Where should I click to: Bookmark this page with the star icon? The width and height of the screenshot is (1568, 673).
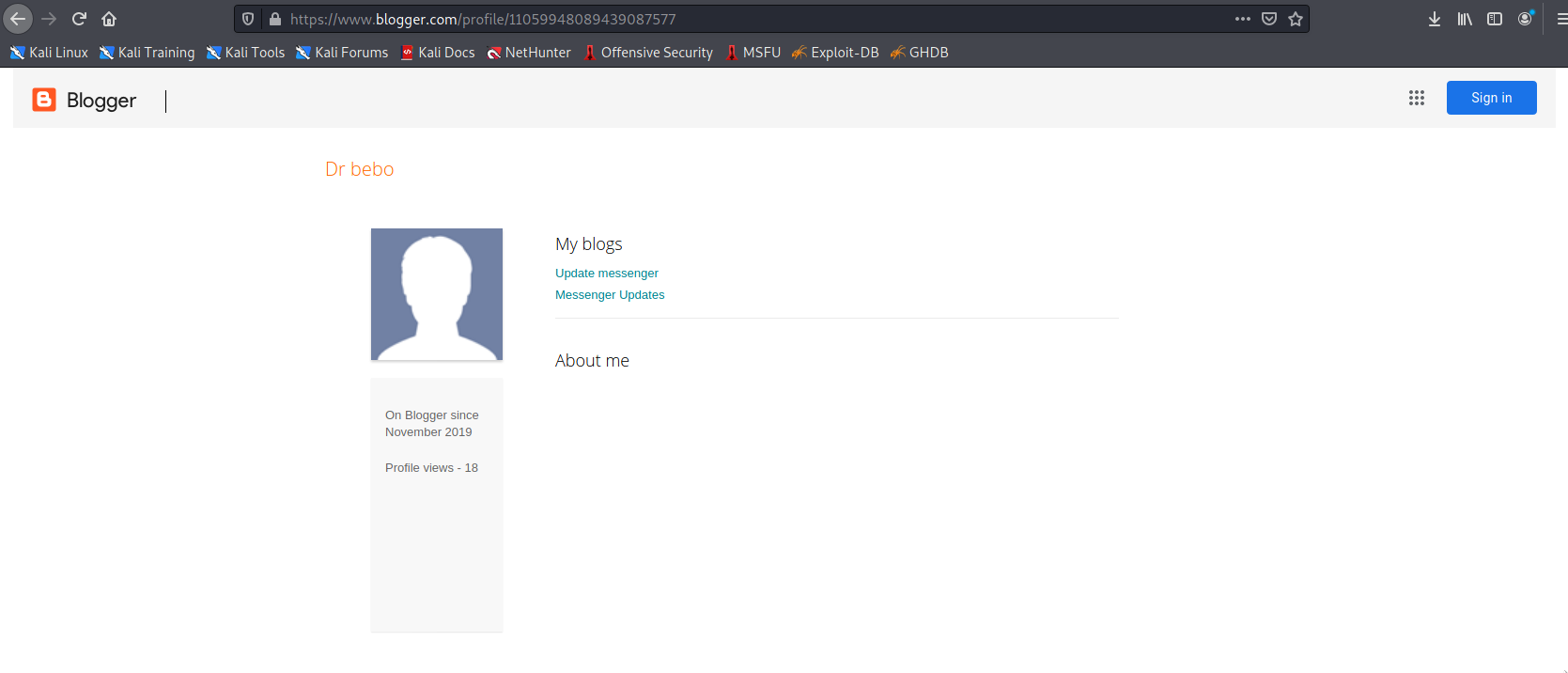(1296, 19)
